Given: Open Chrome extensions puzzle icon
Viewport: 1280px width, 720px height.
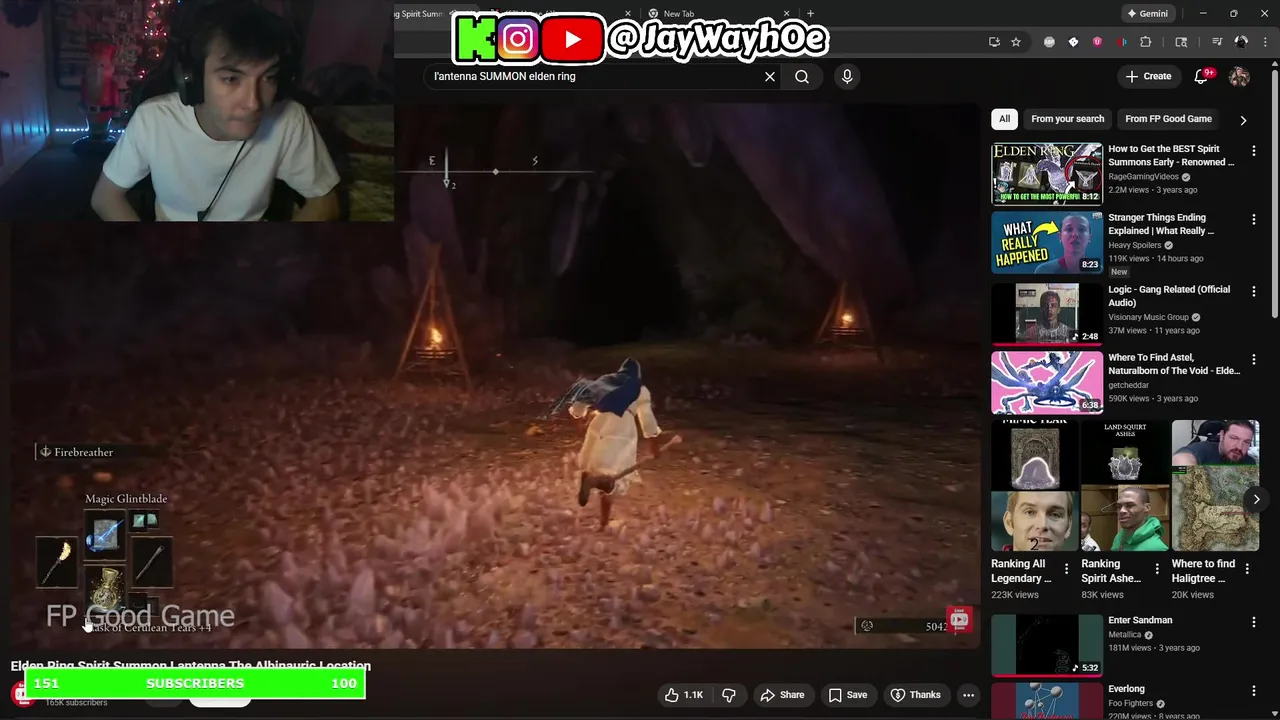Looking at the screenshot, I should click(x=1146, y=42).
